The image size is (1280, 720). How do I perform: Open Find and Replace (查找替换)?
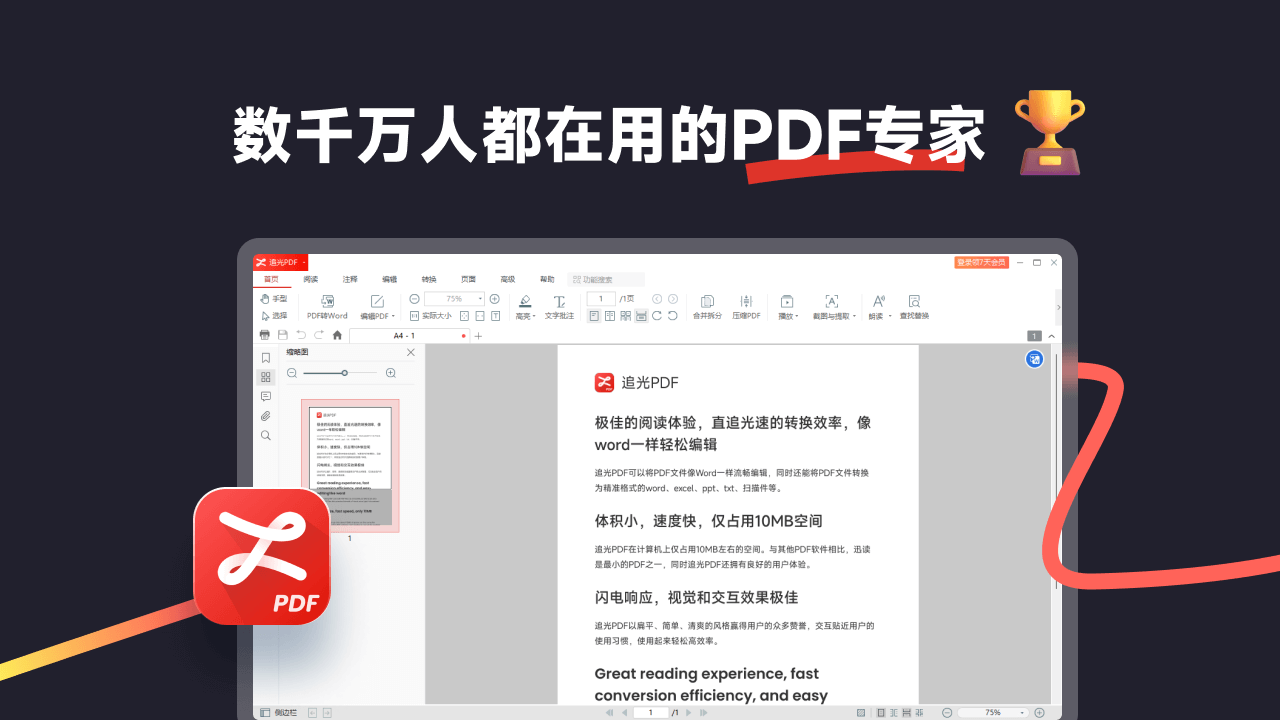pyautogui.click(x=914, y=307)
